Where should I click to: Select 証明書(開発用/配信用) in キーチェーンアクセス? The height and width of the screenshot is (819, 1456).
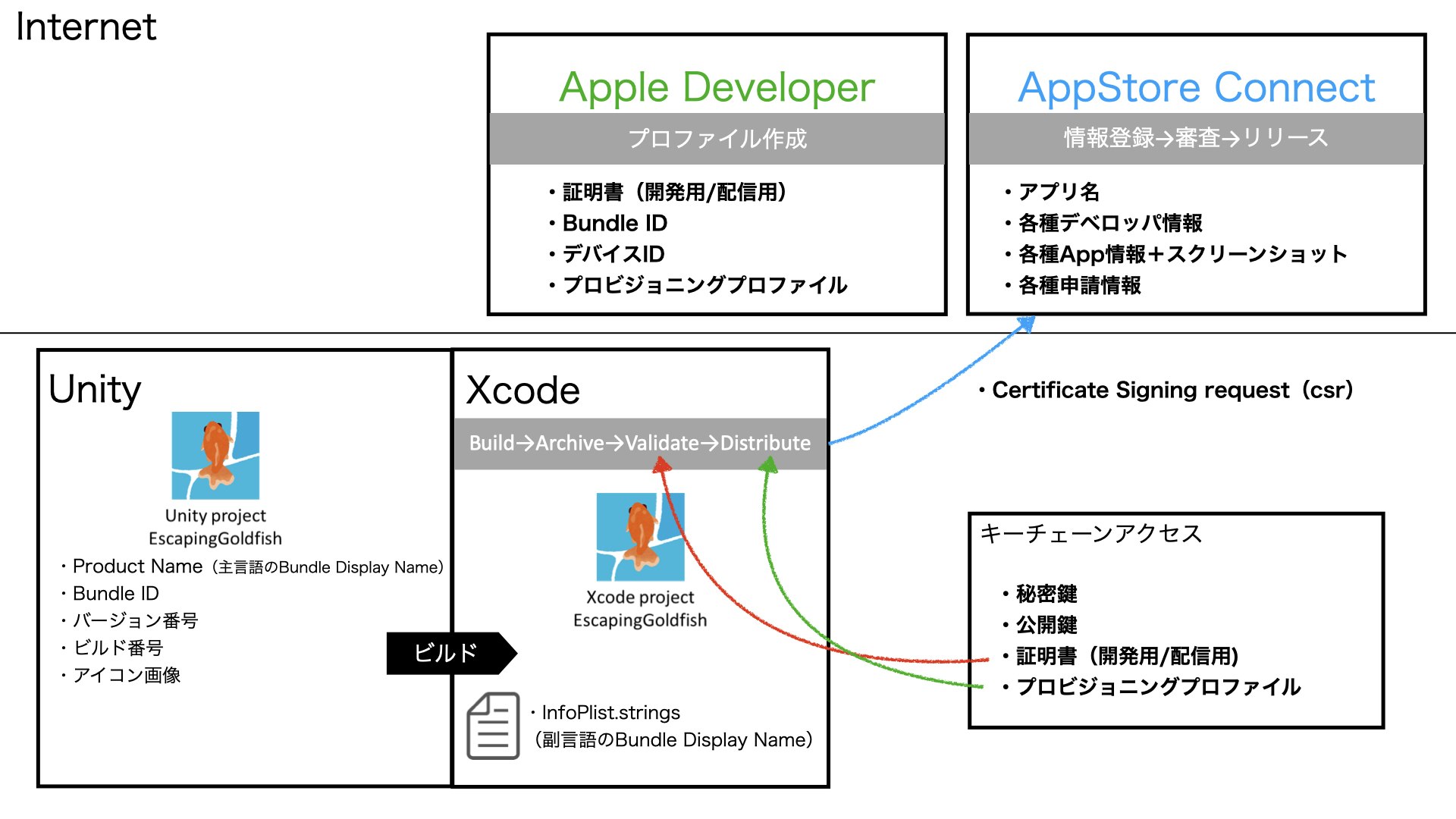click(x=1120, y=656)
